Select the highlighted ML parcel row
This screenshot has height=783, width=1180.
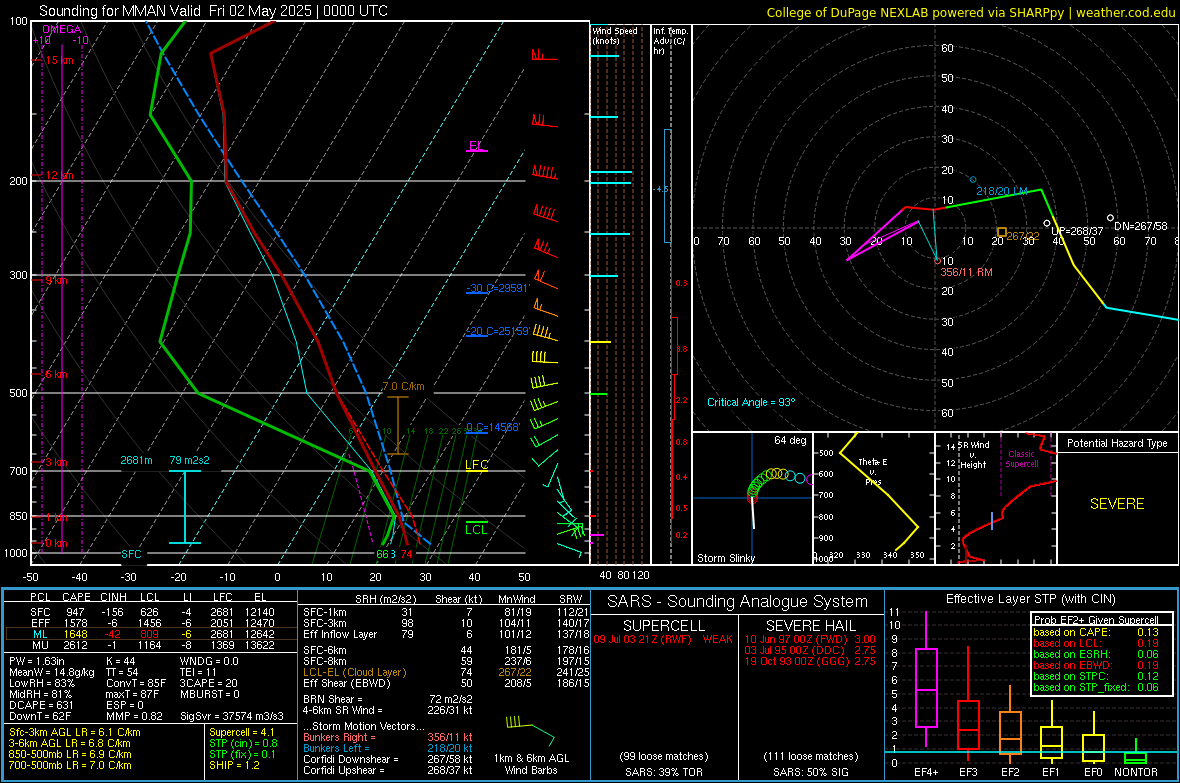(151, 634)
